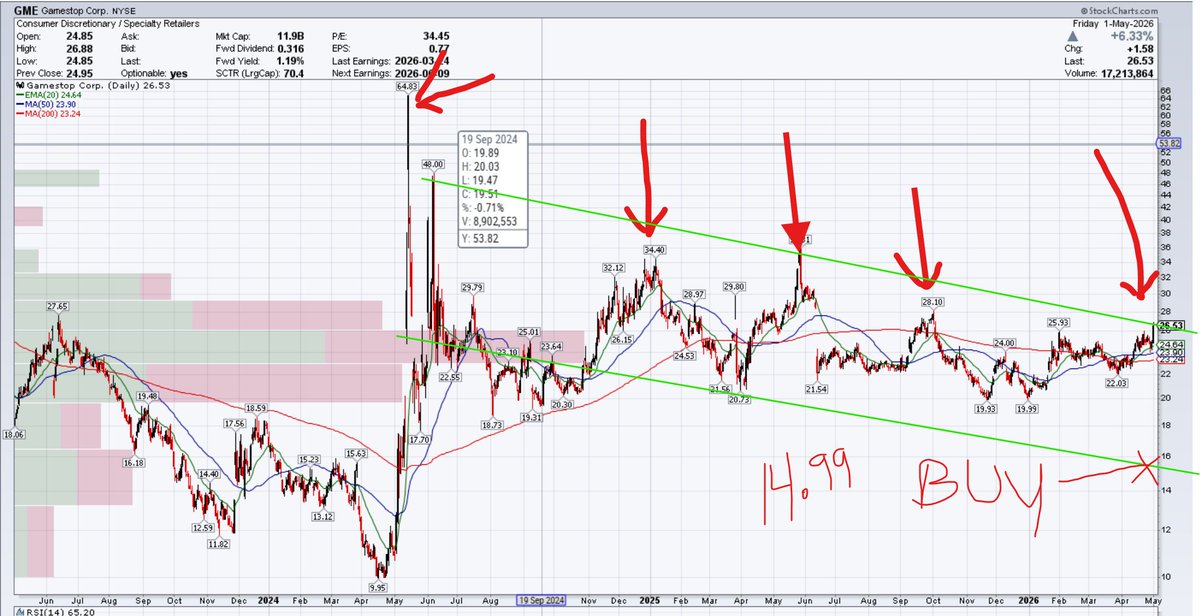Click the 64.83 peak price label

[406, 88]
